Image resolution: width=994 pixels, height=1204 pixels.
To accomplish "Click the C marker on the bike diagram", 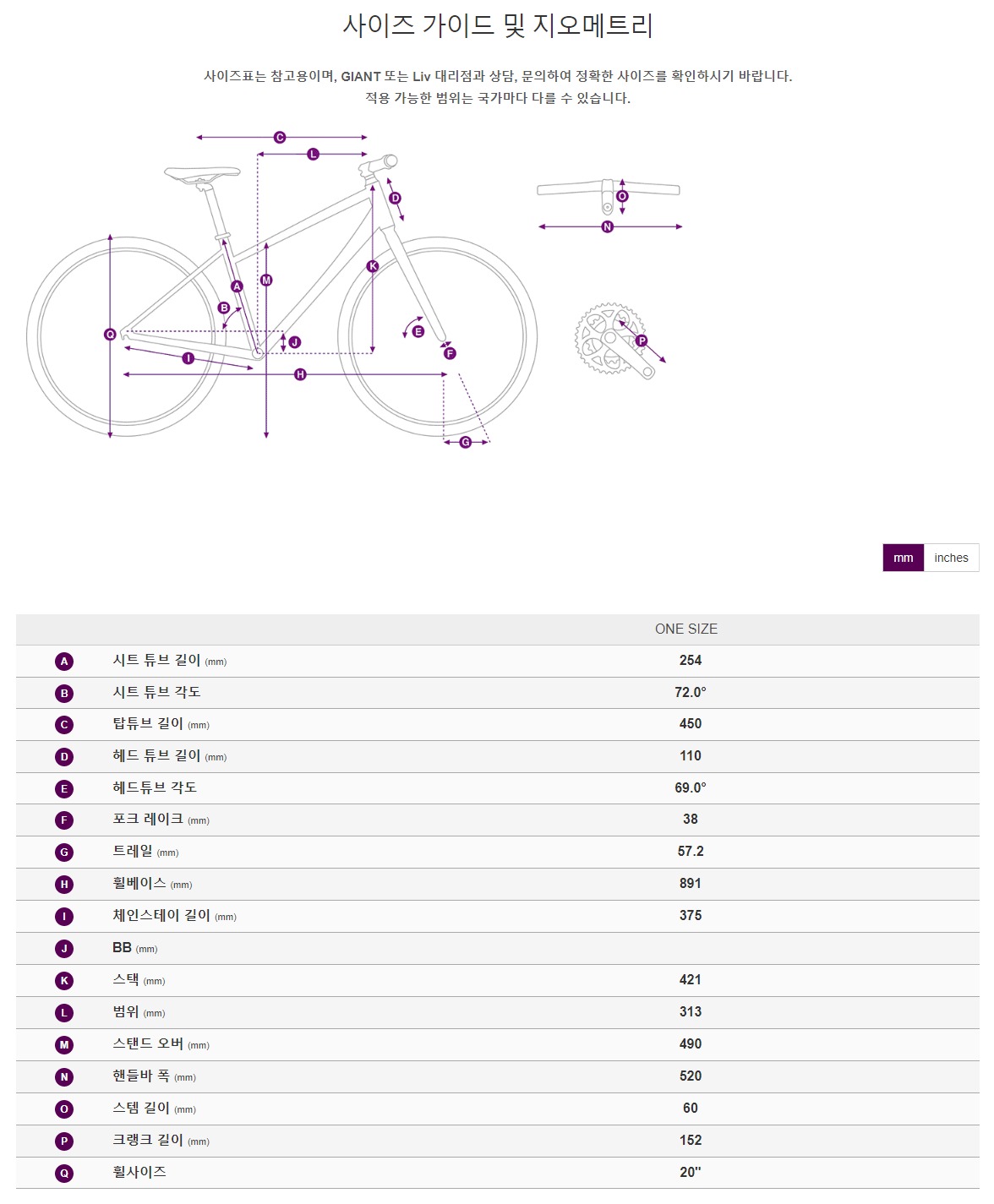I will point(280,137).
